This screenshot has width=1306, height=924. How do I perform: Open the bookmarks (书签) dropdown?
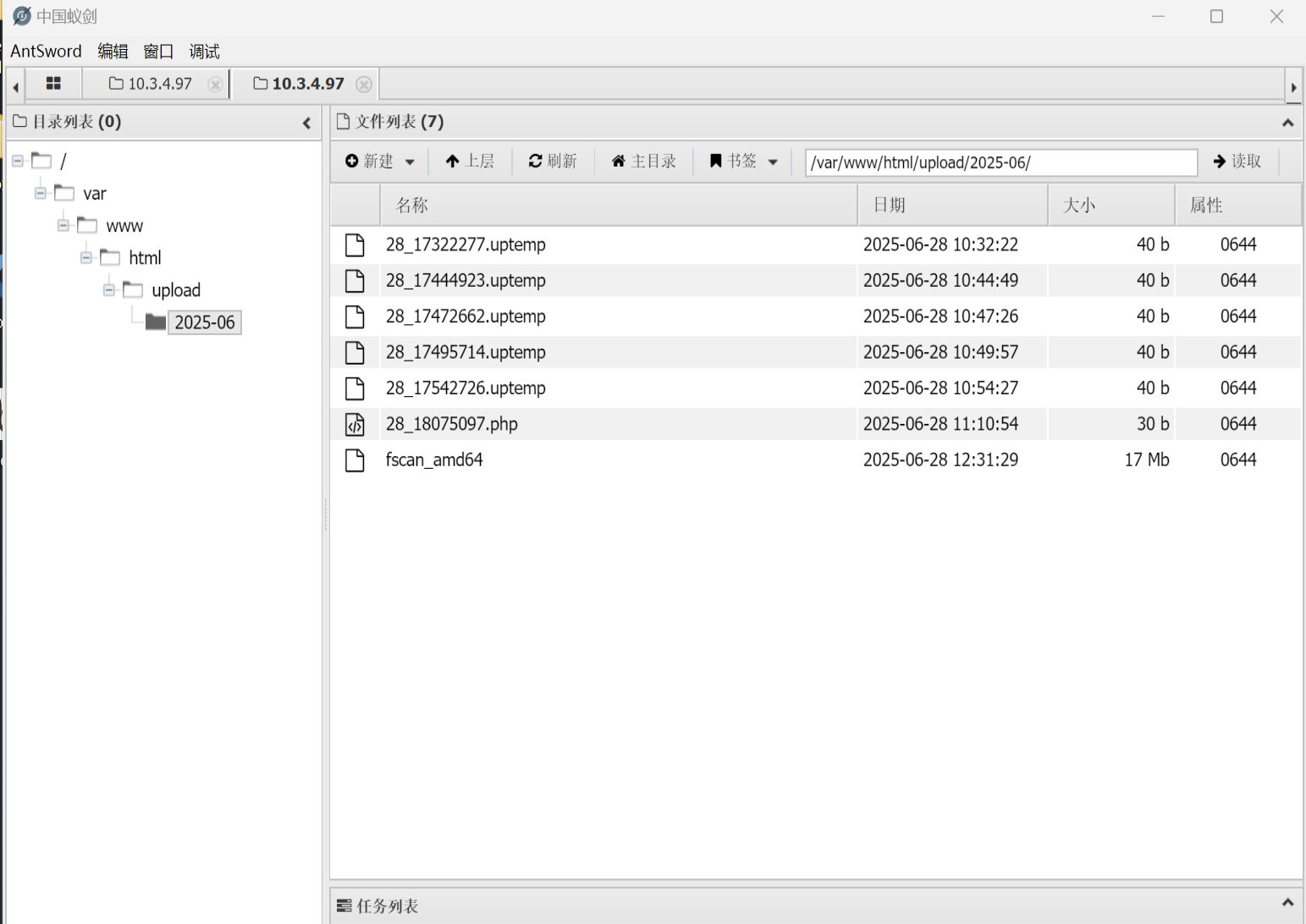(743, 161)
